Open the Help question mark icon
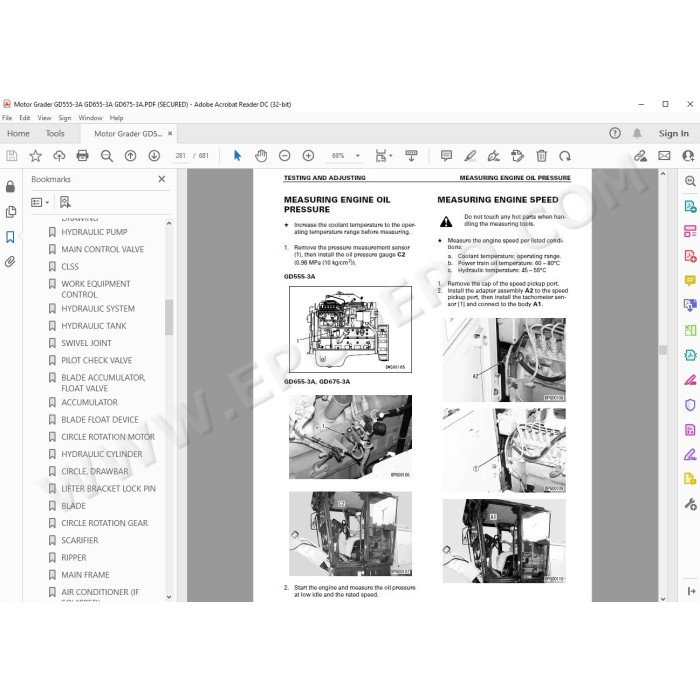 (x=615, y=133)
